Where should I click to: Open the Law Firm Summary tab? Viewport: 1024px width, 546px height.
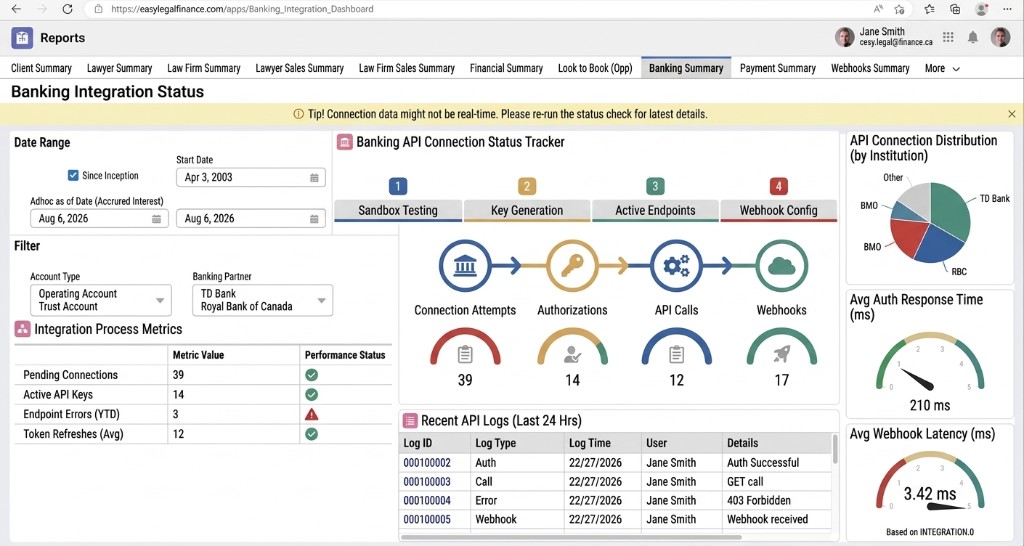(204, 69)
